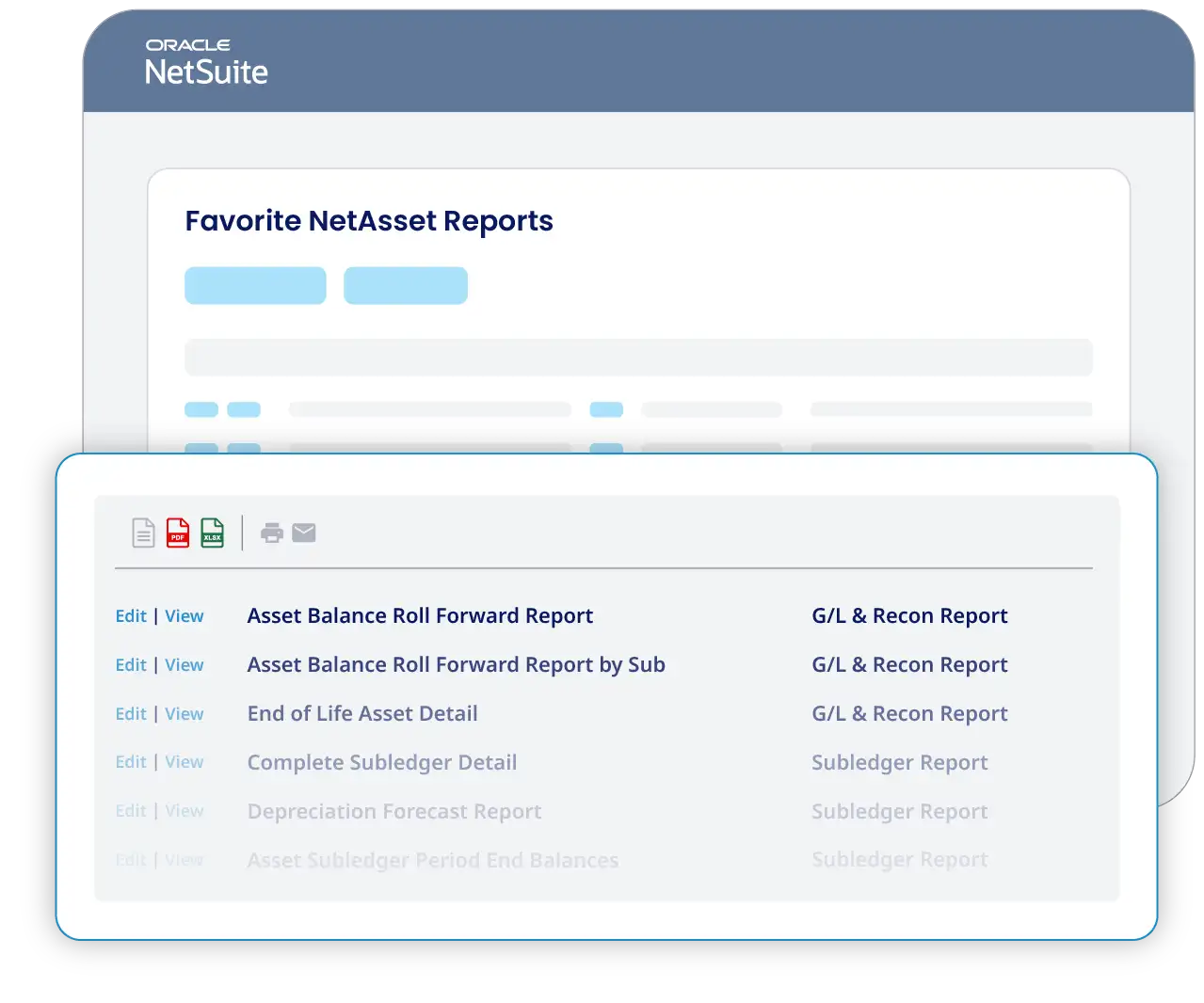Export report to XLSX spreadsheet
Screen dimensions: 1204x1003
(x=212, y=533)
